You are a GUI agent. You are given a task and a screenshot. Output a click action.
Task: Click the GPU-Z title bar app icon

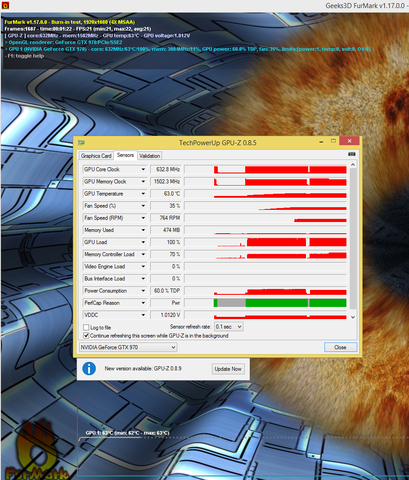(81, 143)
